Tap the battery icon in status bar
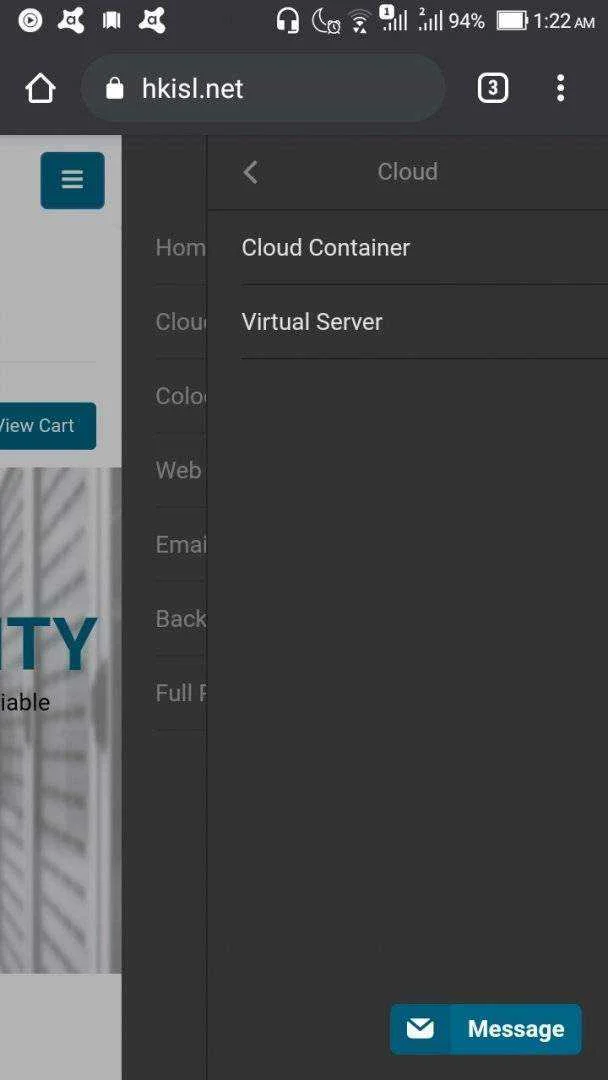 click(512, 21)
